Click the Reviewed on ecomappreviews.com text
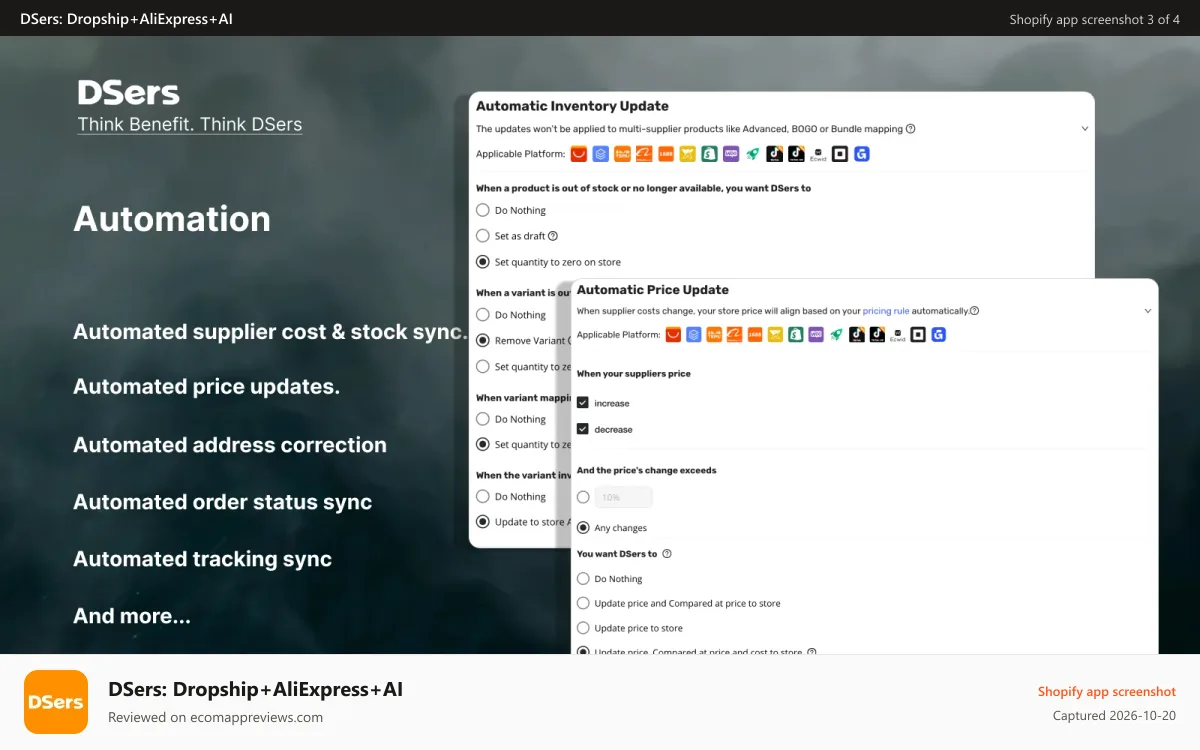 pyautogui.click(x=216, y=717)
